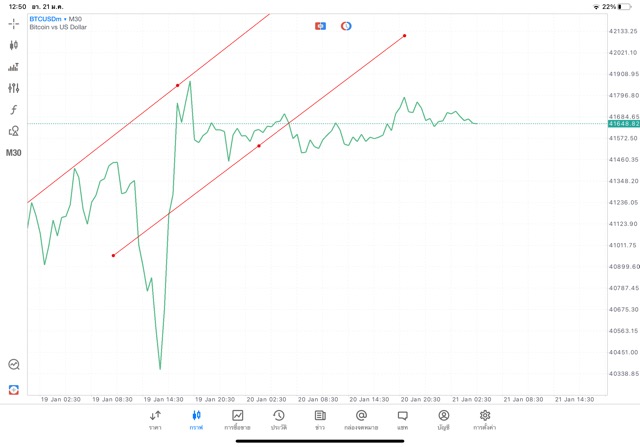
Task: Open the ประวัติ history tab
Action: point(278,419)
